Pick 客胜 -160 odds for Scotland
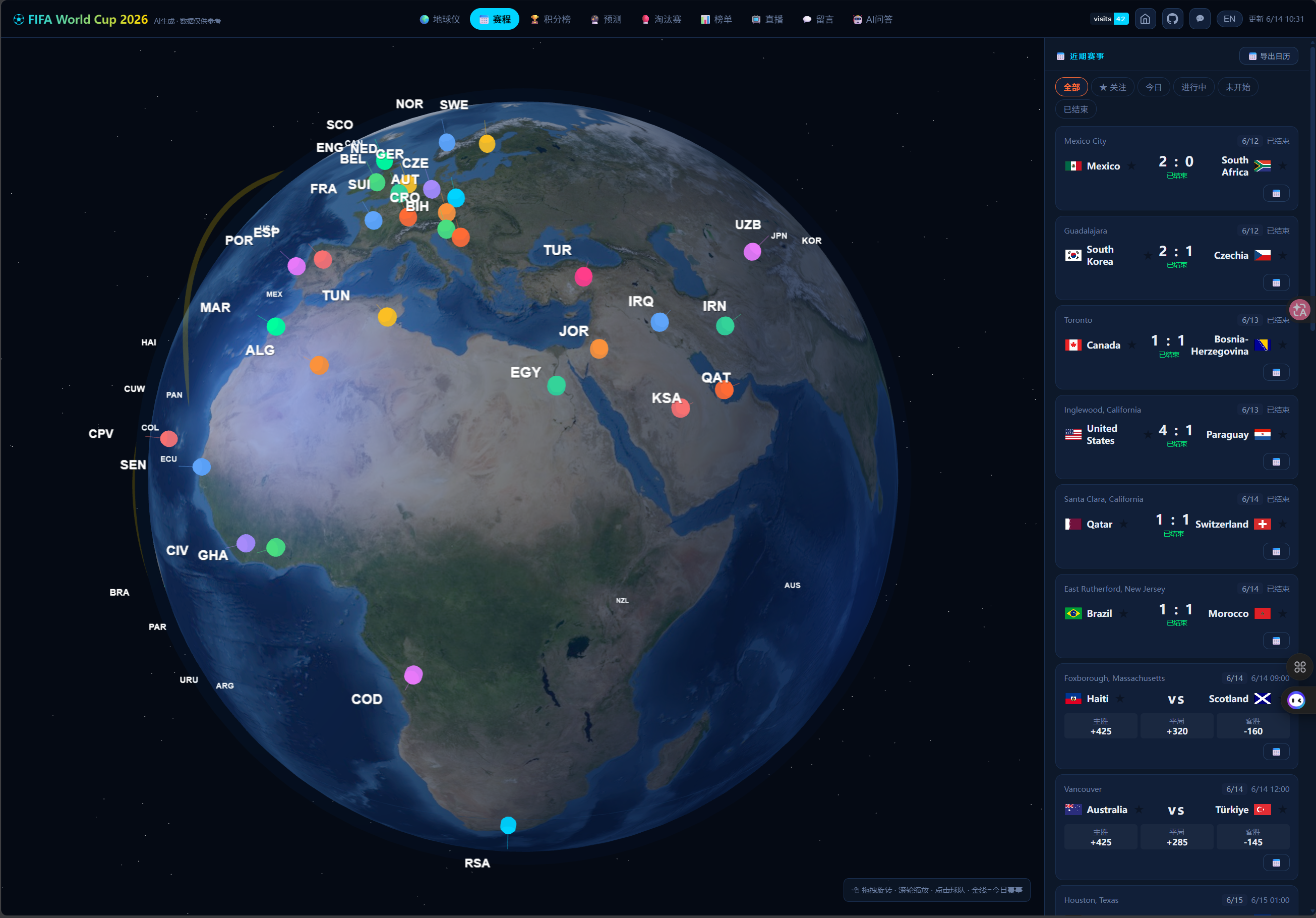Viewport: 1316px width, 918px height. (x=1253, y=726)
